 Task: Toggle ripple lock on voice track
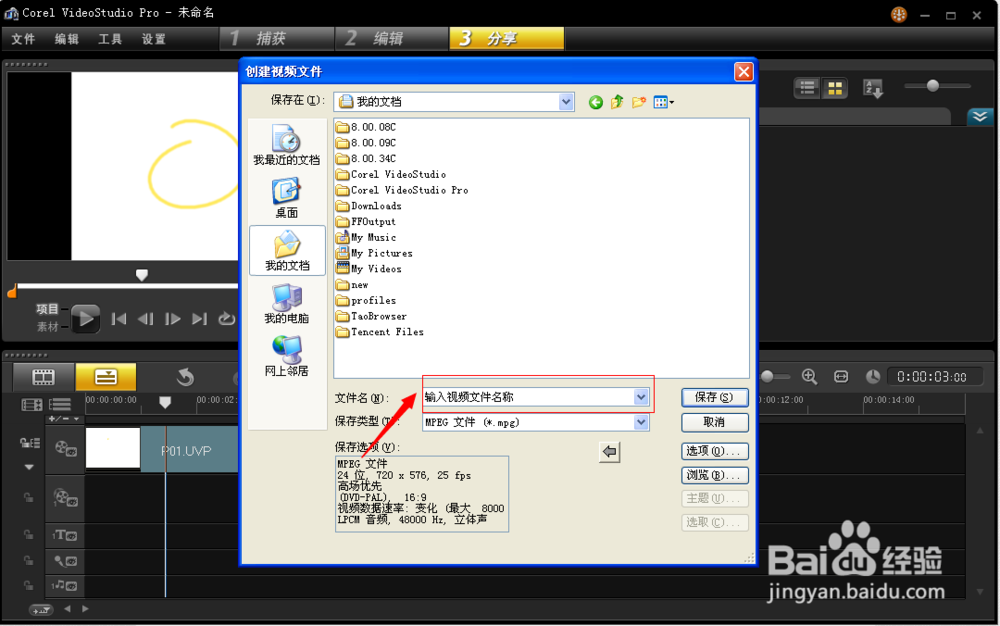point(28,560)
